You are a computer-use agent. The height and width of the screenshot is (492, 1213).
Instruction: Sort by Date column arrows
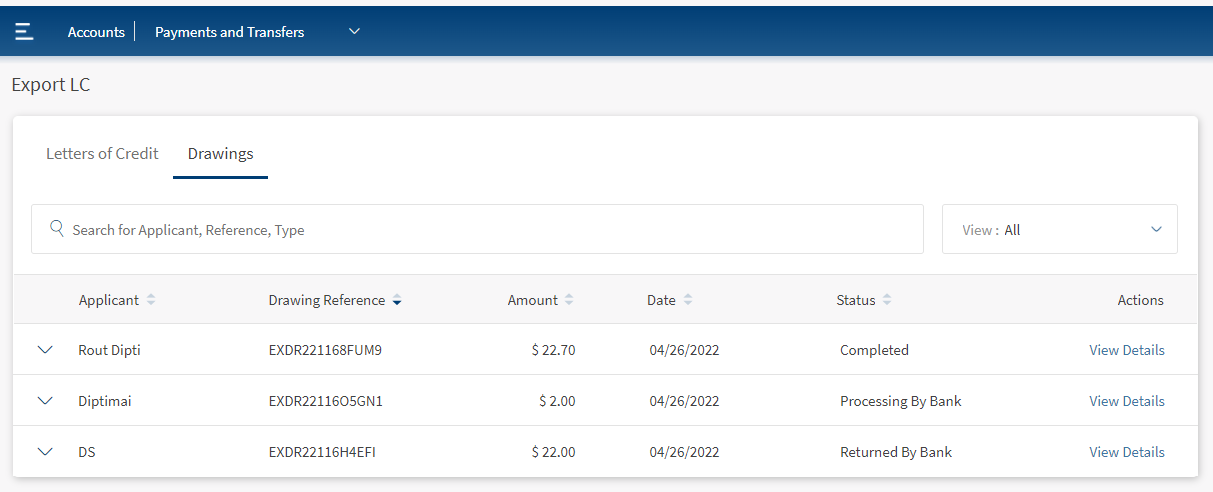coord(687,300)
